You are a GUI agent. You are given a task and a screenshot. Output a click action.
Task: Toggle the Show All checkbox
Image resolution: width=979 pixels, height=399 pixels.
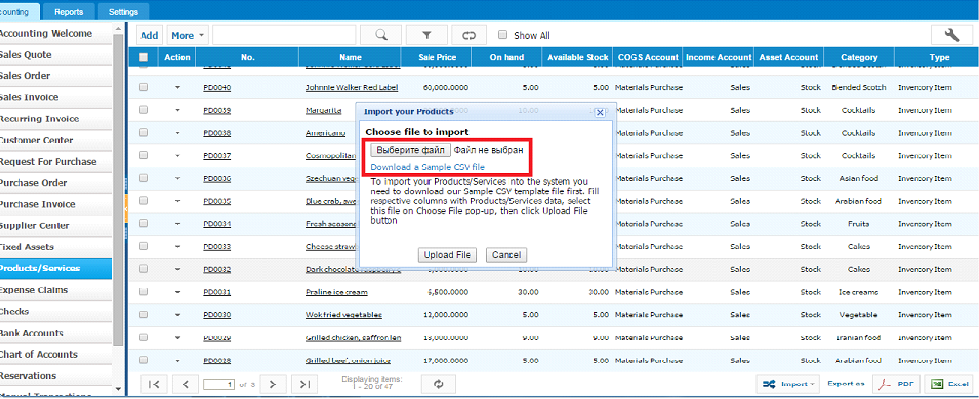tap(502, 35)
